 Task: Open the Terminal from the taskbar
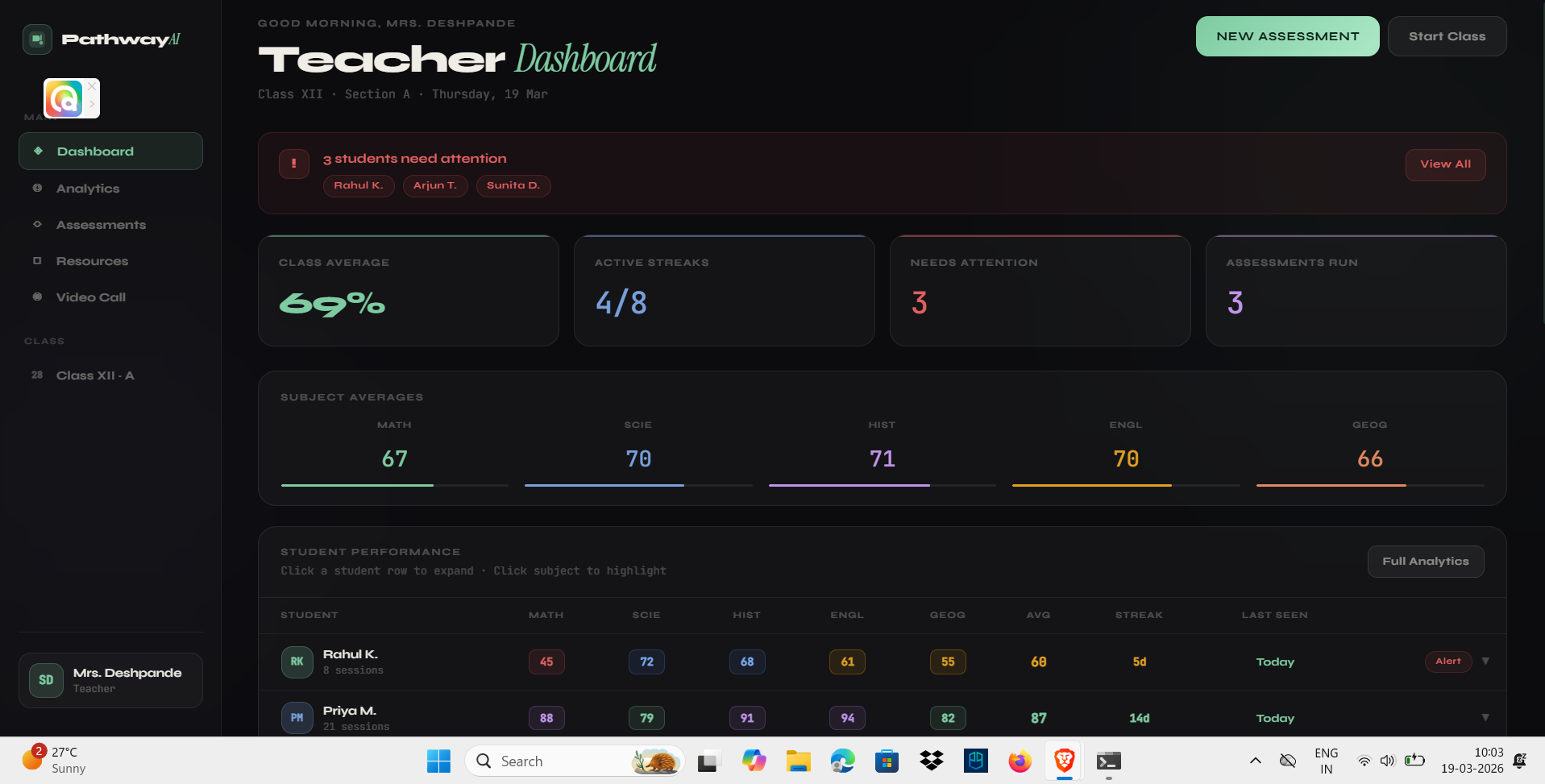(x=1109, y=761)
